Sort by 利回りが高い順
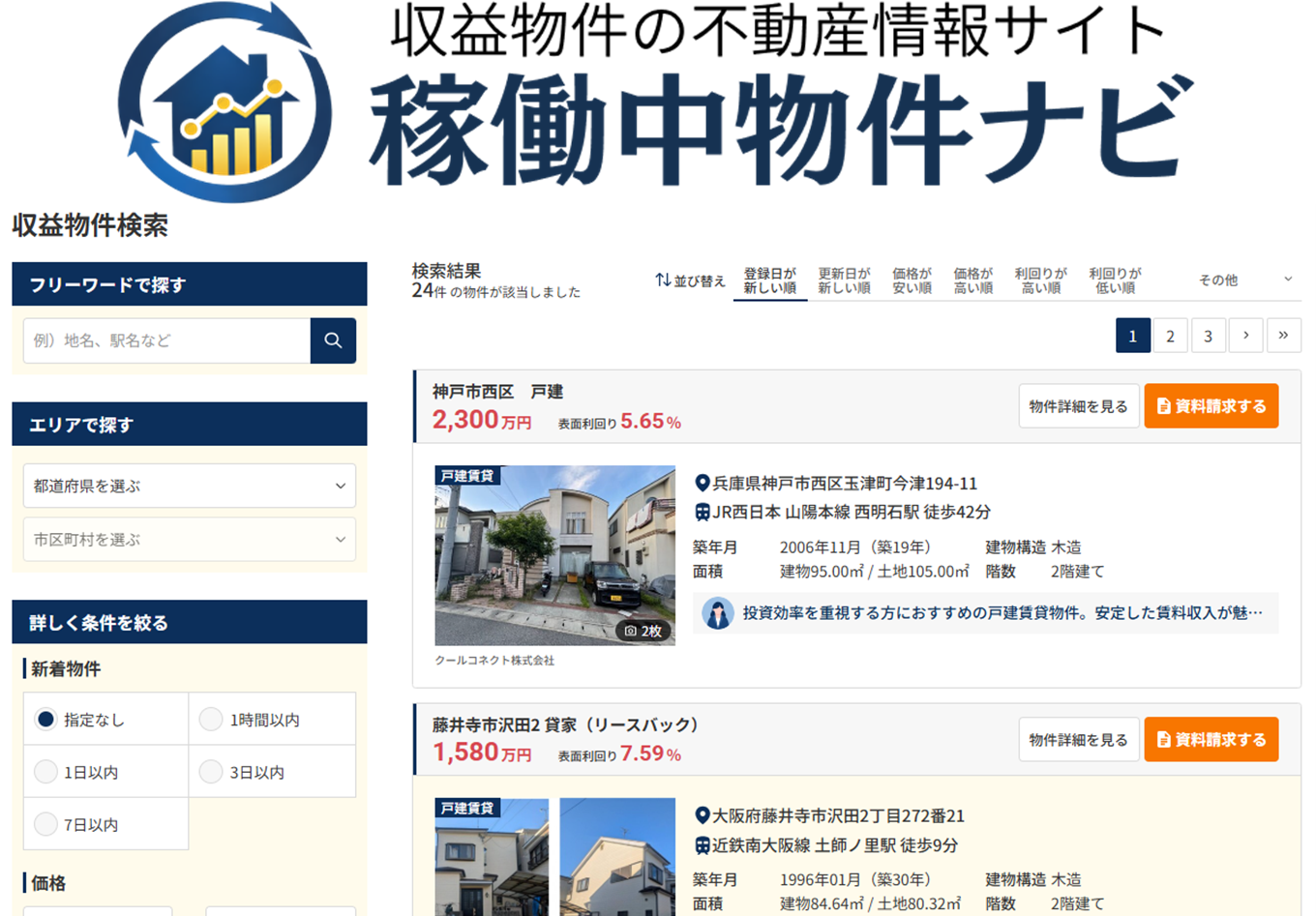 1040,281
